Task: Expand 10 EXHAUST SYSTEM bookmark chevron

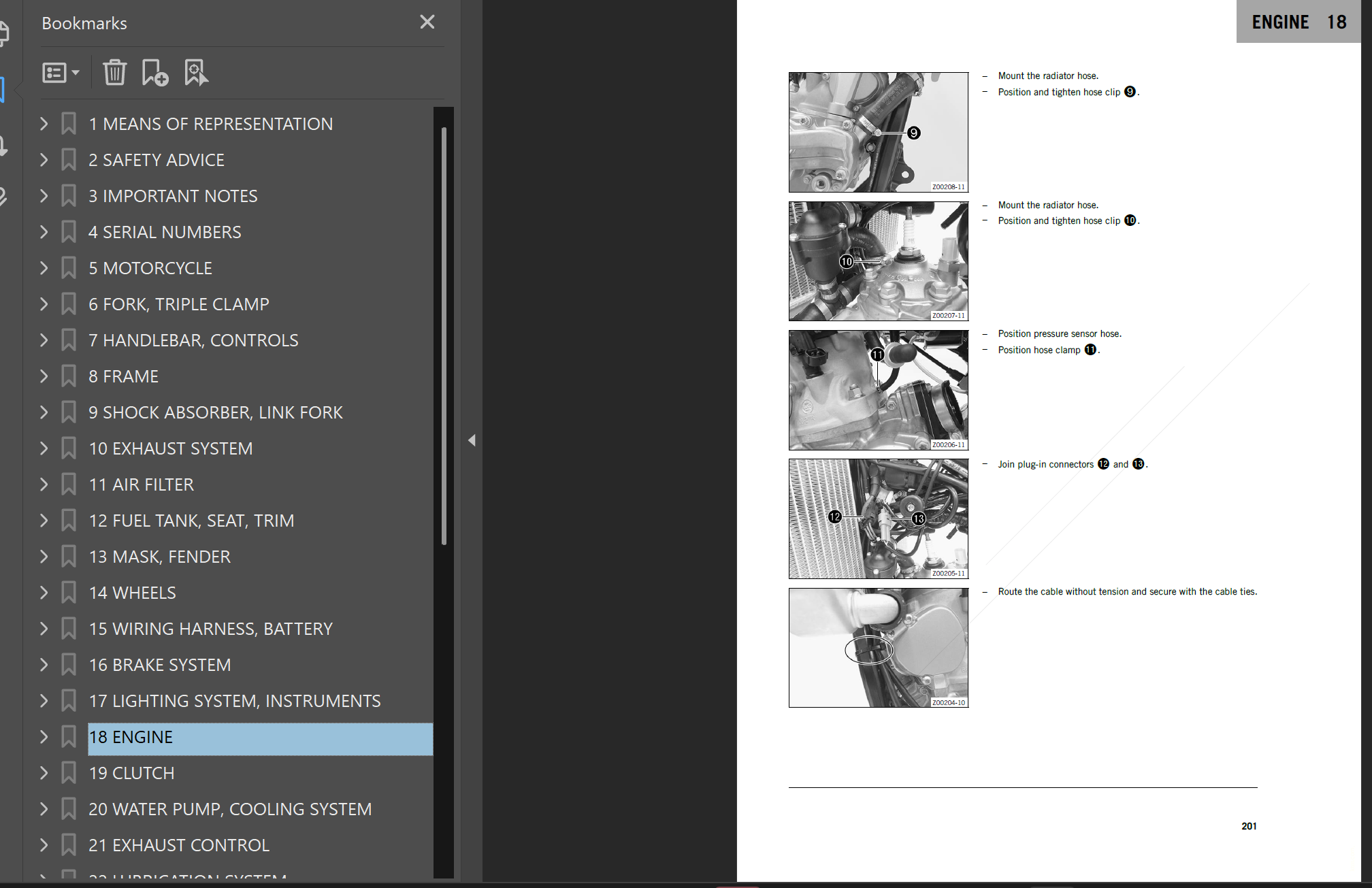Action: (x=44, y=448)
